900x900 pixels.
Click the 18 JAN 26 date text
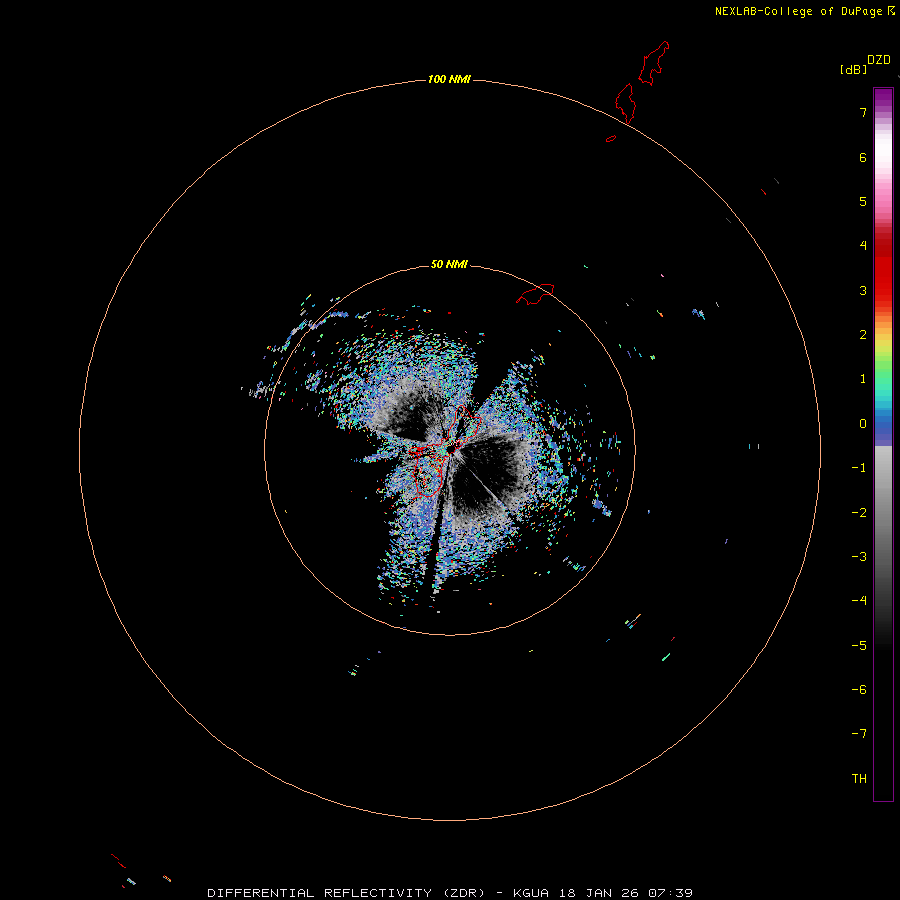[x=599, y=893]
